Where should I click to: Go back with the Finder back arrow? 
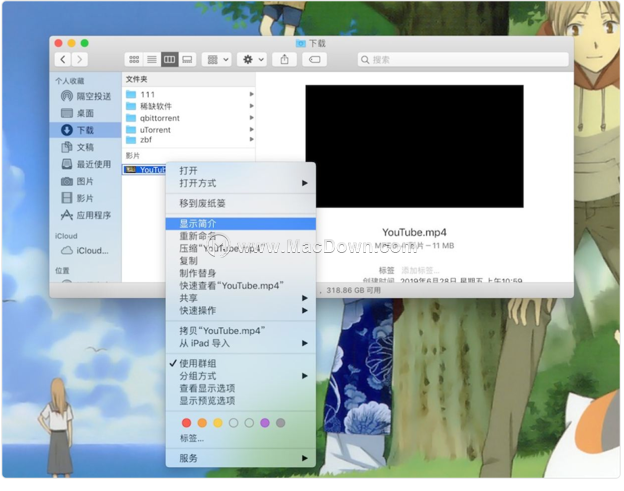(63, 60)
